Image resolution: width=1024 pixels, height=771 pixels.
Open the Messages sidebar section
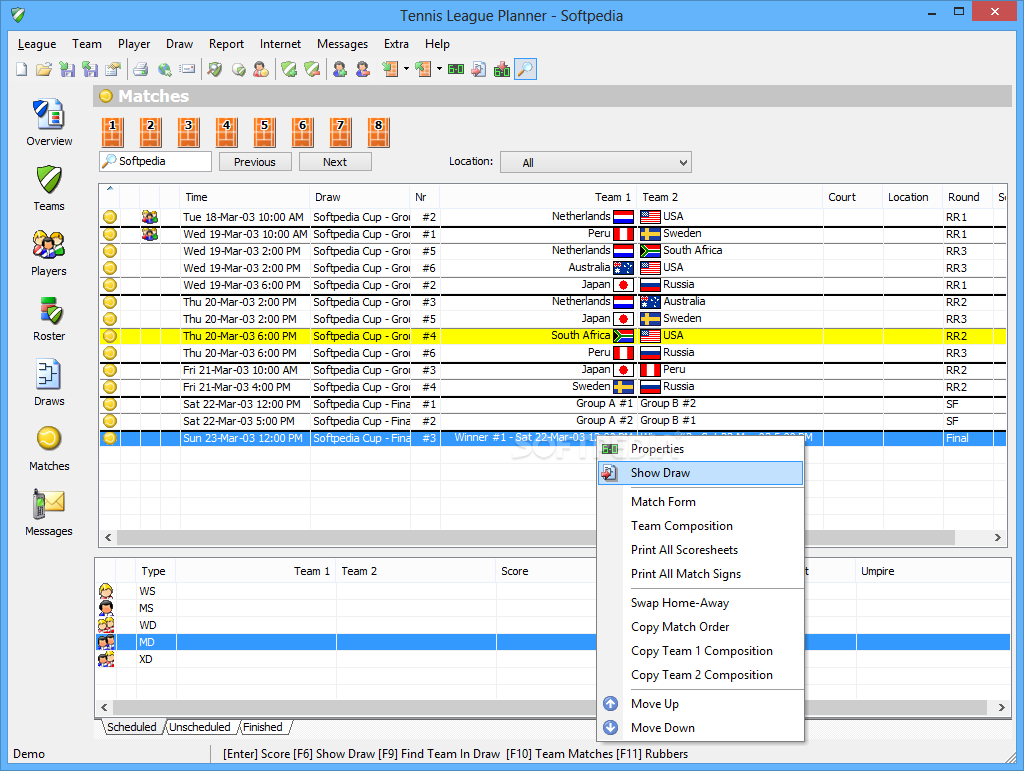(x=49, y=514)
